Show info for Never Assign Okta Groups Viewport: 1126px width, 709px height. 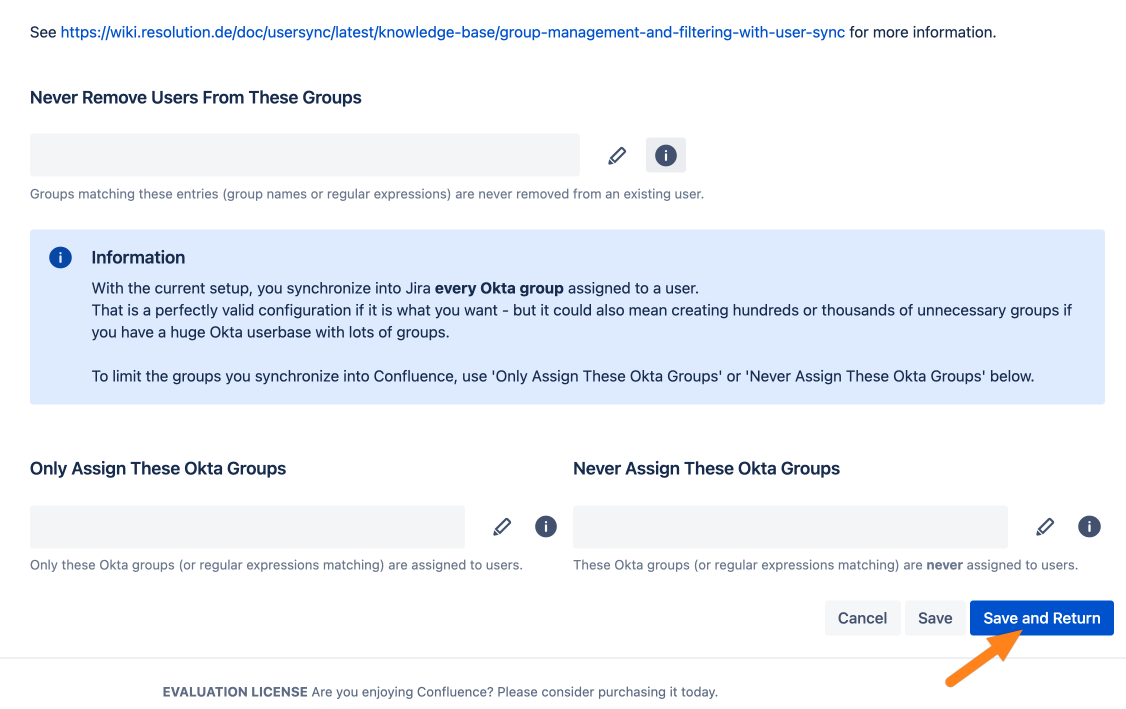[1089, 526]
